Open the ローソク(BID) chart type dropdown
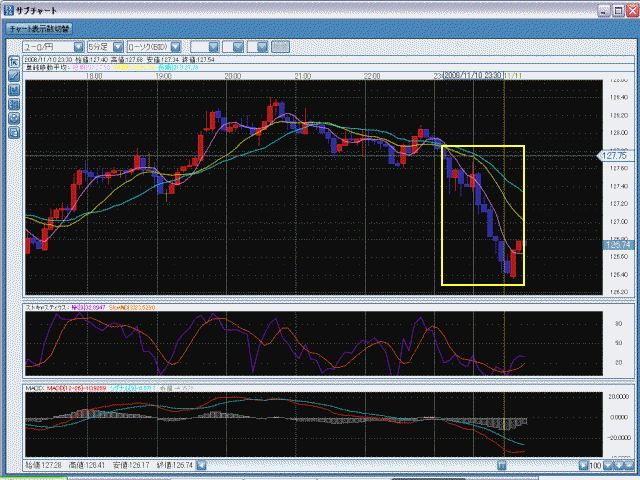This screenshot has width=640, height=480. click(152, 47)
